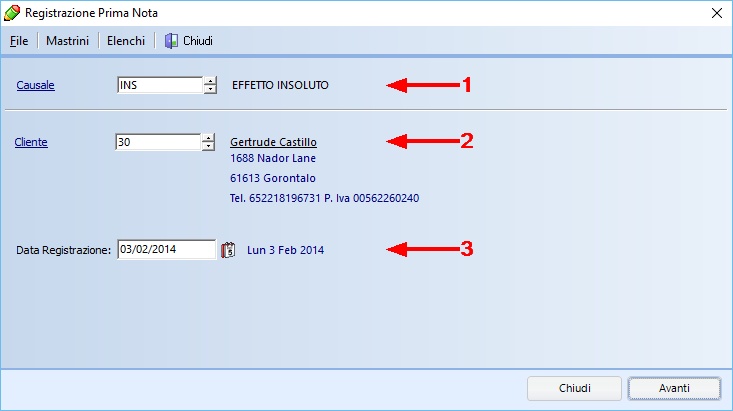Follow the Causale link

coord(35,86)
